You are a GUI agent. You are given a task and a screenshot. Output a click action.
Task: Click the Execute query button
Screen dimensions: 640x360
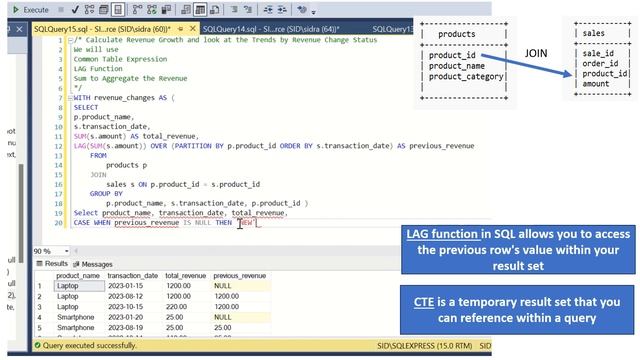[31, 9]
